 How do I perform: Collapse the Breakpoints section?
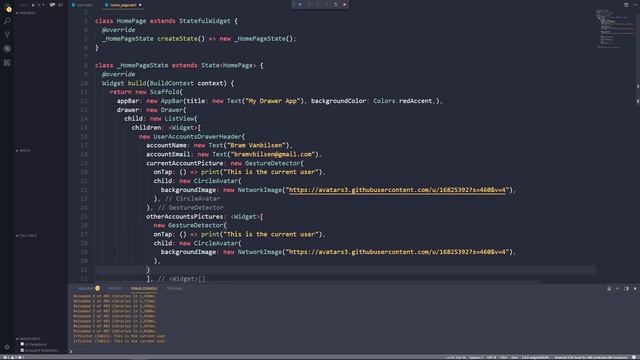click(x=28, y=339)
